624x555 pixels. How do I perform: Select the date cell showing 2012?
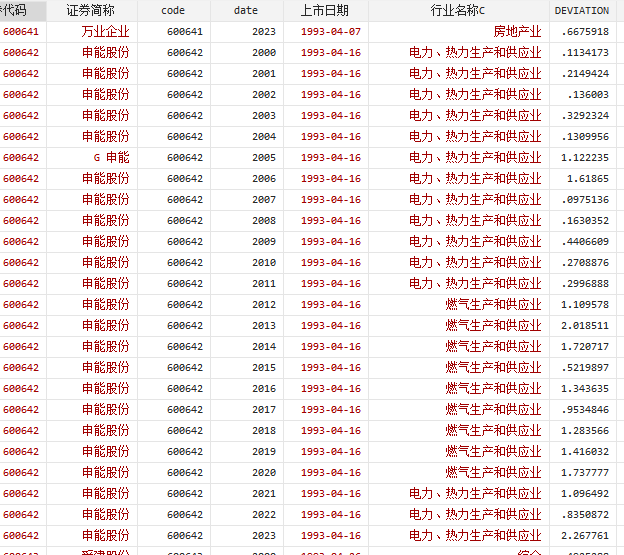264,305
